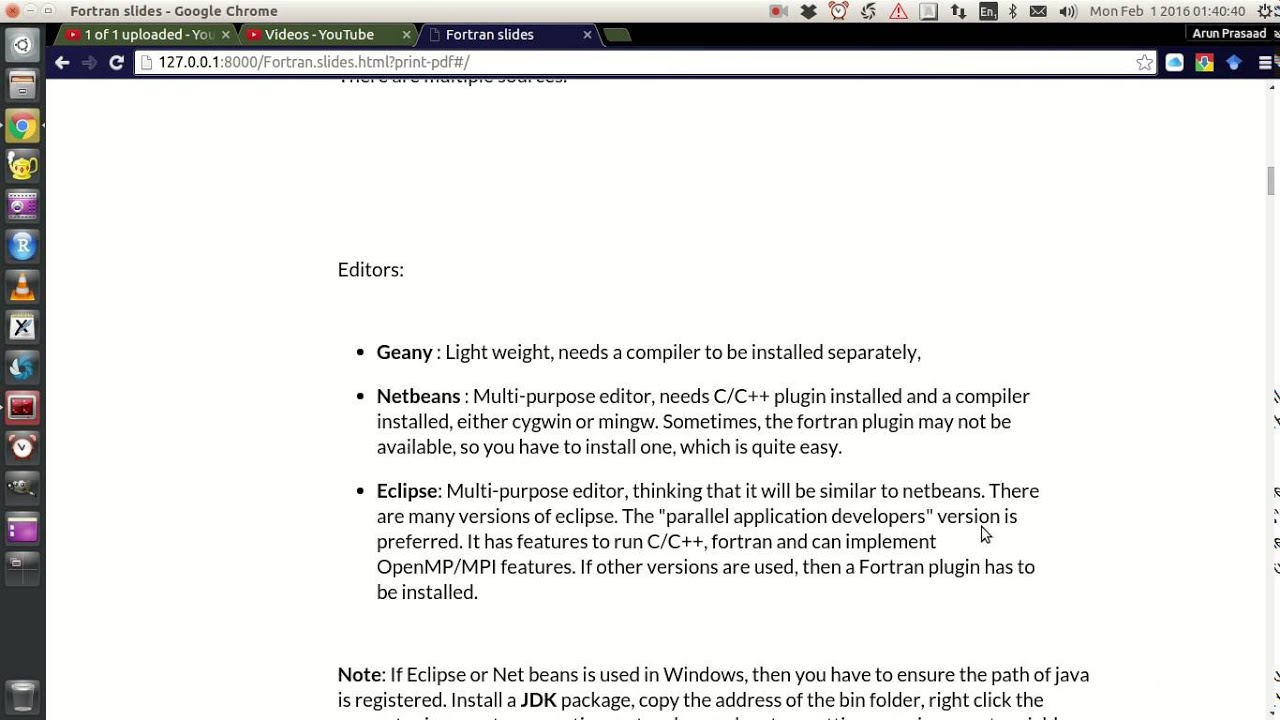Click the page's vertical scrollbar thumb
Screen dimensions: 1280x720
[1271, 181]
